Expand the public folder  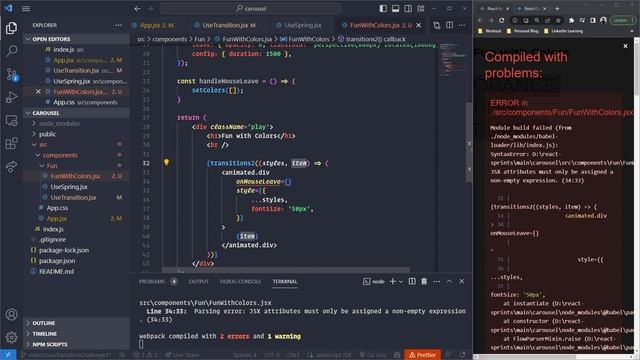pyautogui.click(x=76, y=134)
